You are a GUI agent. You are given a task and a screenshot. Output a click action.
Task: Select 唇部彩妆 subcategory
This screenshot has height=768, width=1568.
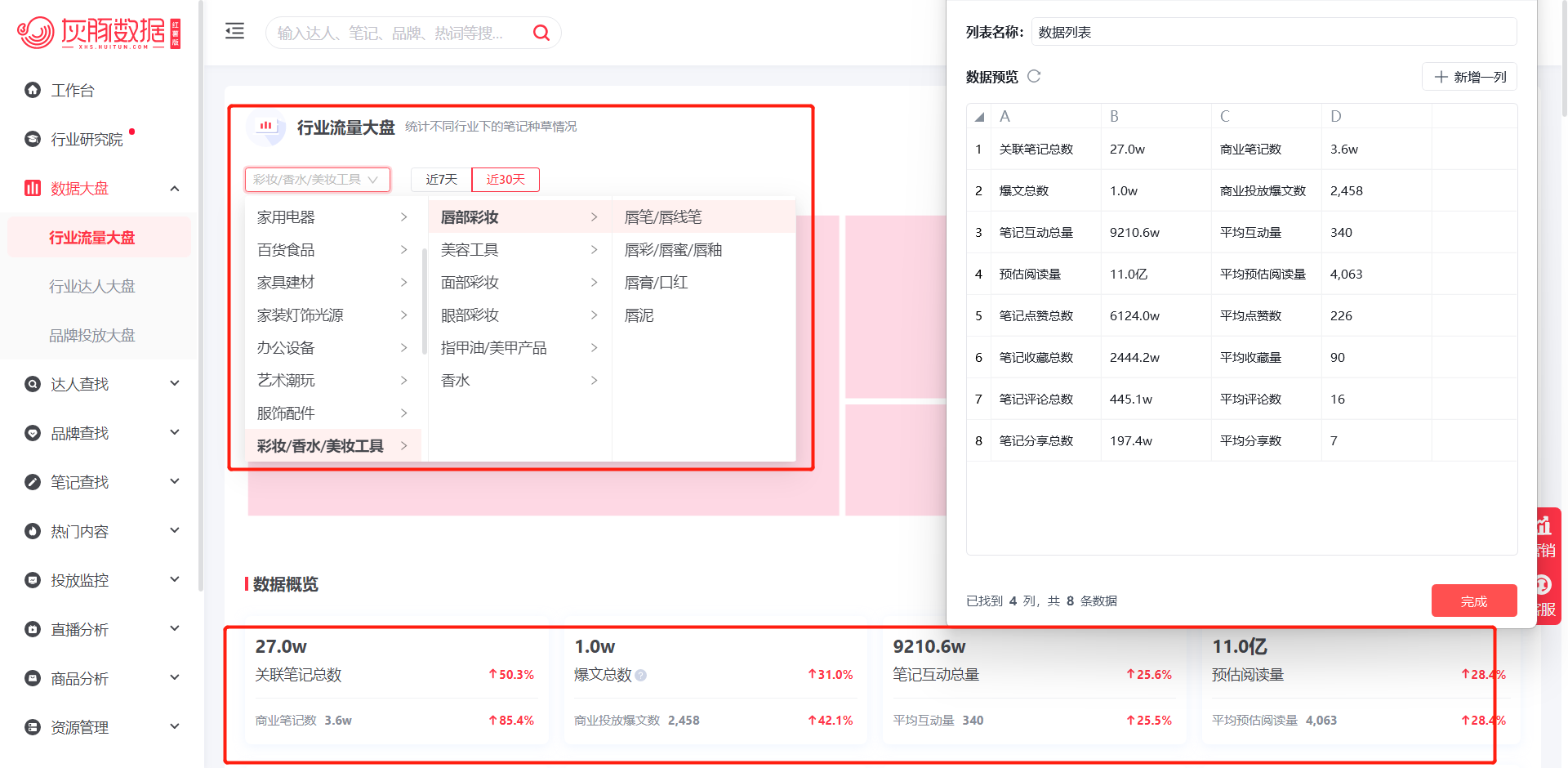(x=520, y=217)
